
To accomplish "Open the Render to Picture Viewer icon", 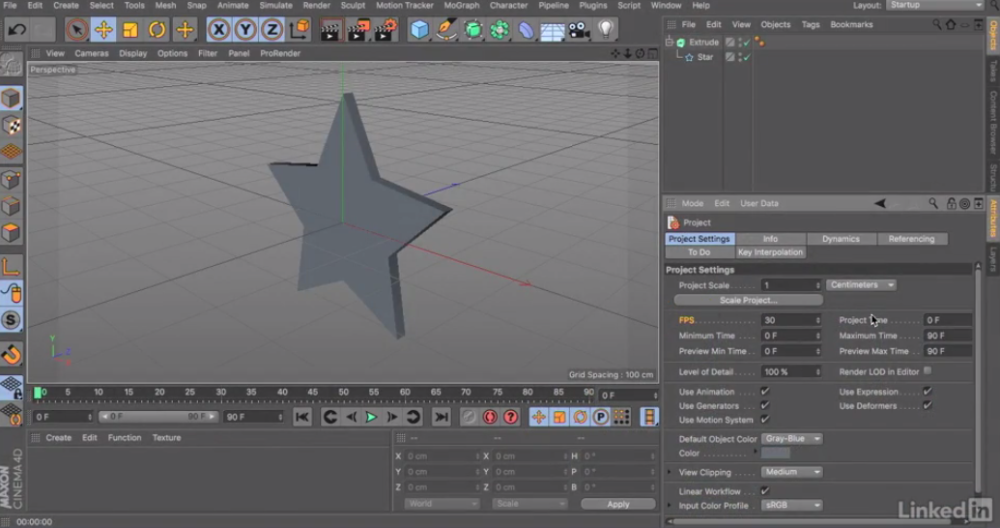I will [358, 29].
